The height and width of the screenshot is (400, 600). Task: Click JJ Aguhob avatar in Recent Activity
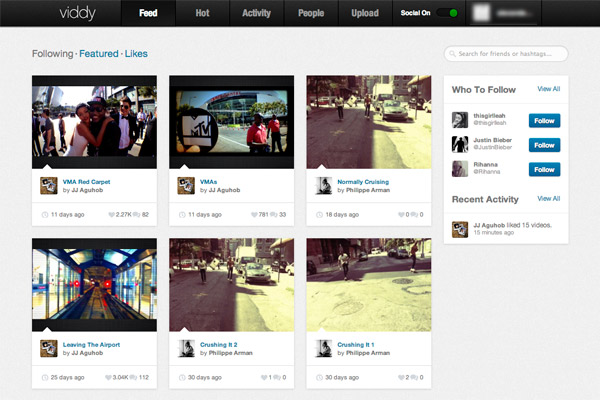click(x=460, y=230)
